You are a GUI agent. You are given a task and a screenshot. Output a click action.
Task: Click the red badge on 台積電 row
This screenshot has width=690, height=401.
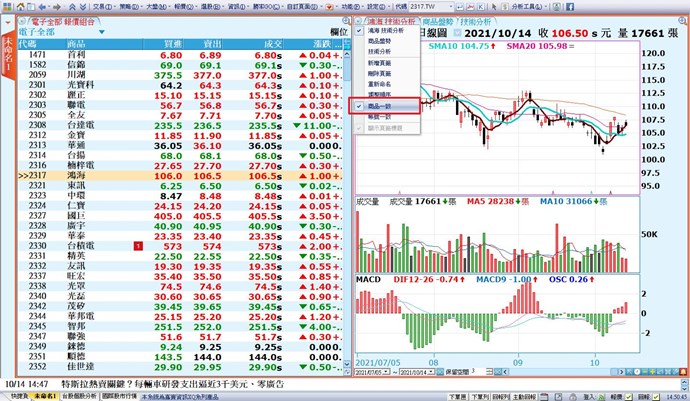[x=138, y=246]
